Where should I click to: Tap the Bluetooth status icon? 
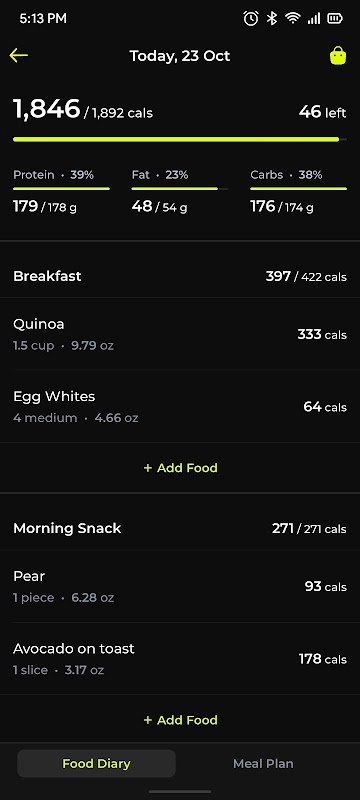tap(272, 19)
